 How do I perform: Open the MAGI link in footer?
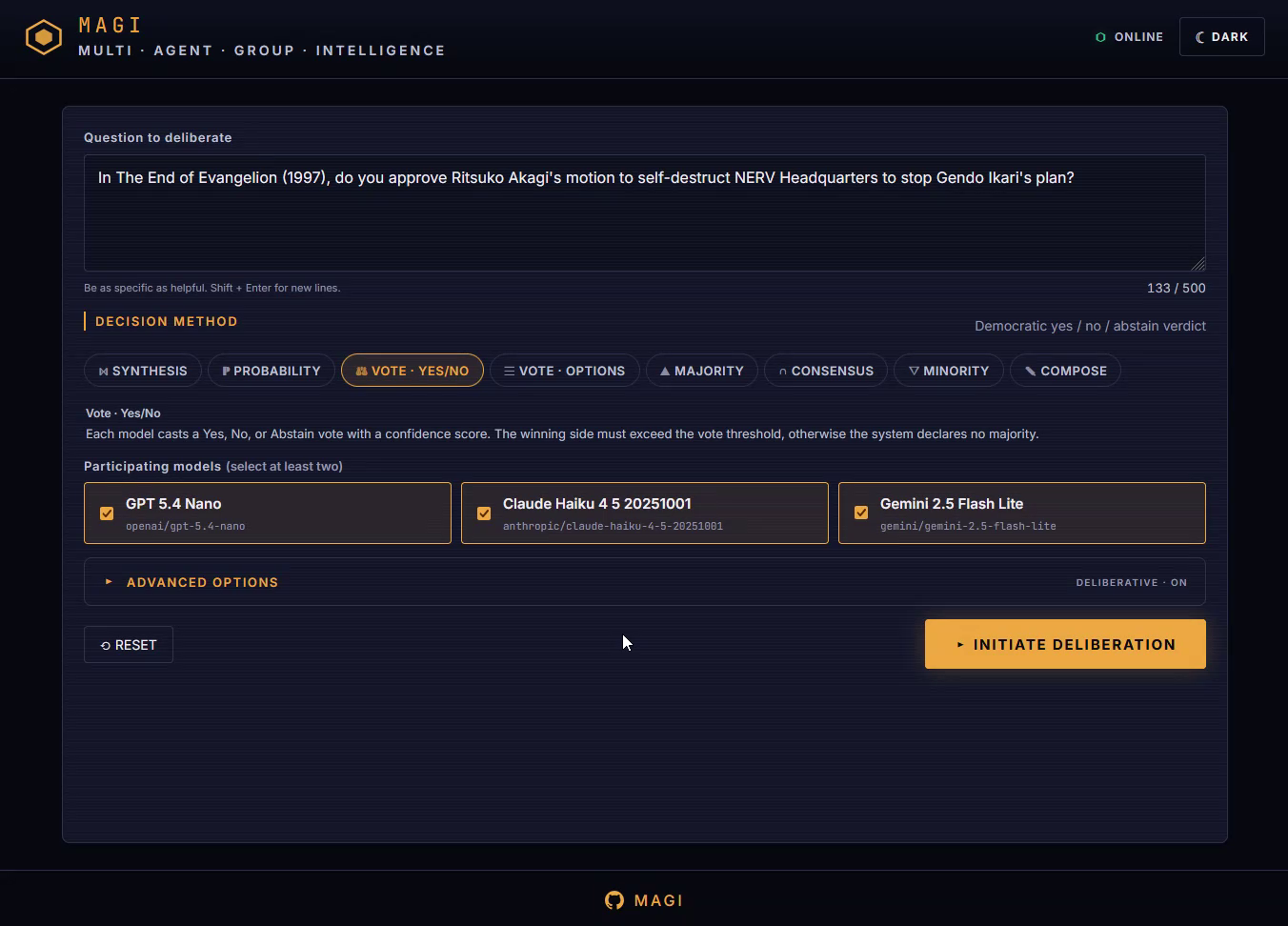(x=657, y=900)
